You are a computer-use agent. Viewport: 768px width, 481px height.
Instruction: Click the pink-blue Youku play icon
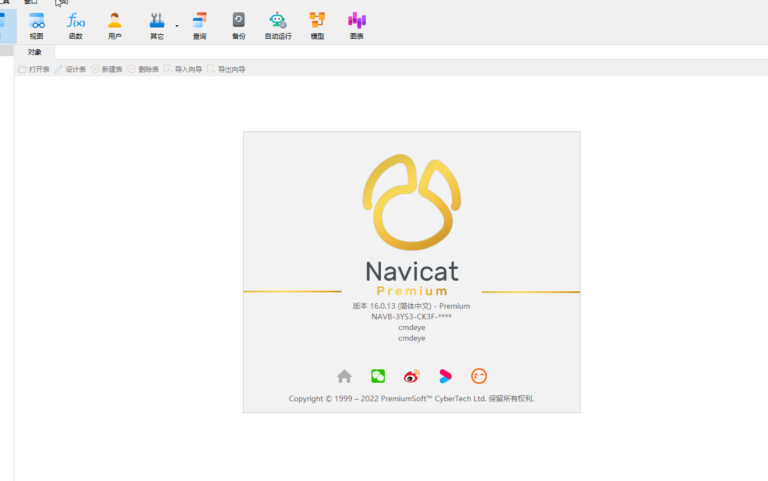click(x=445, y=376)
